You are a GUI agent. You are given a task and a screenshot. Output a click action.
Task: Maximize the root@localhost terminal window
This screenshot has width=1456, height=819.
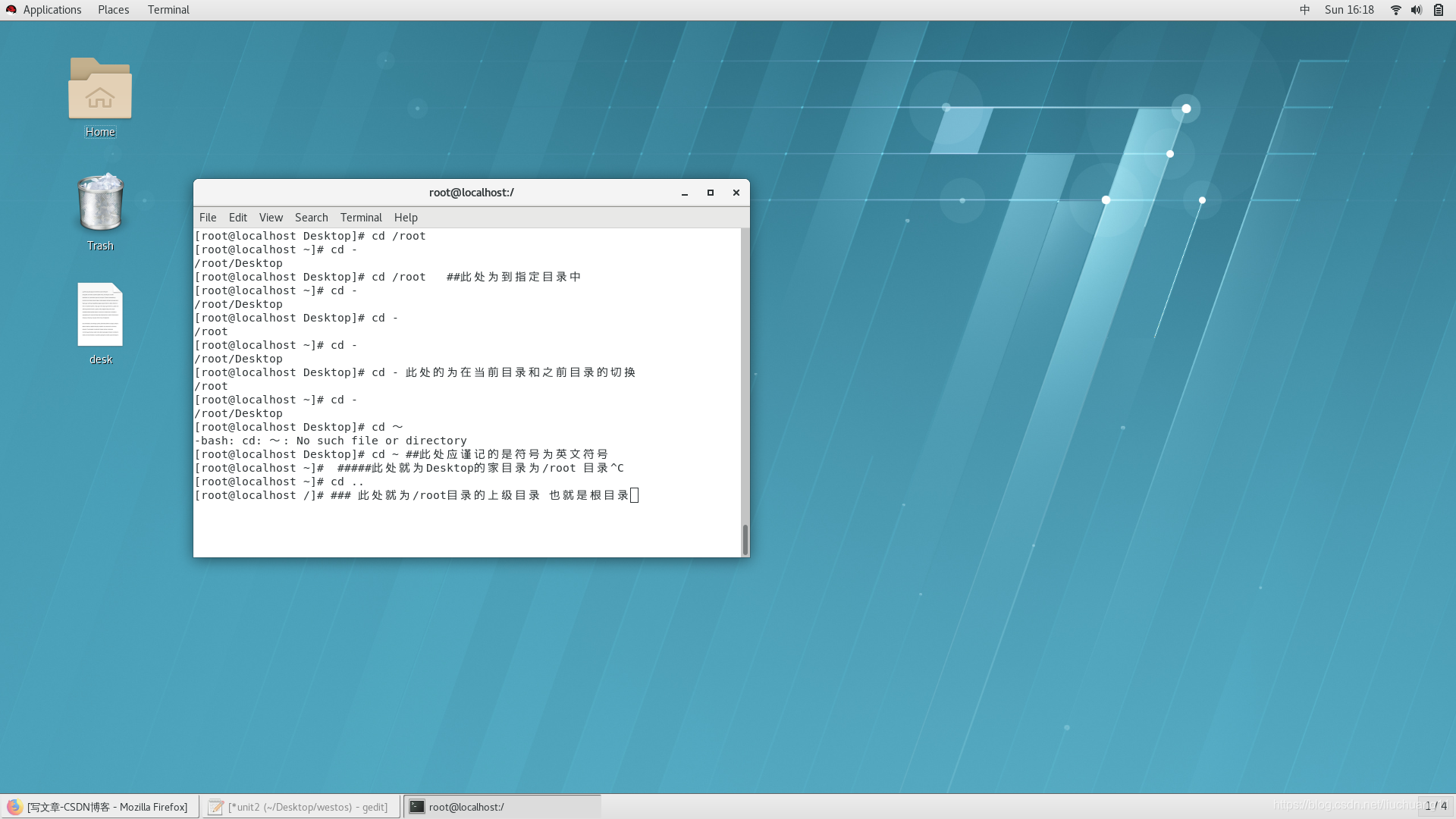pyautogui.click(x=711, y=193)
